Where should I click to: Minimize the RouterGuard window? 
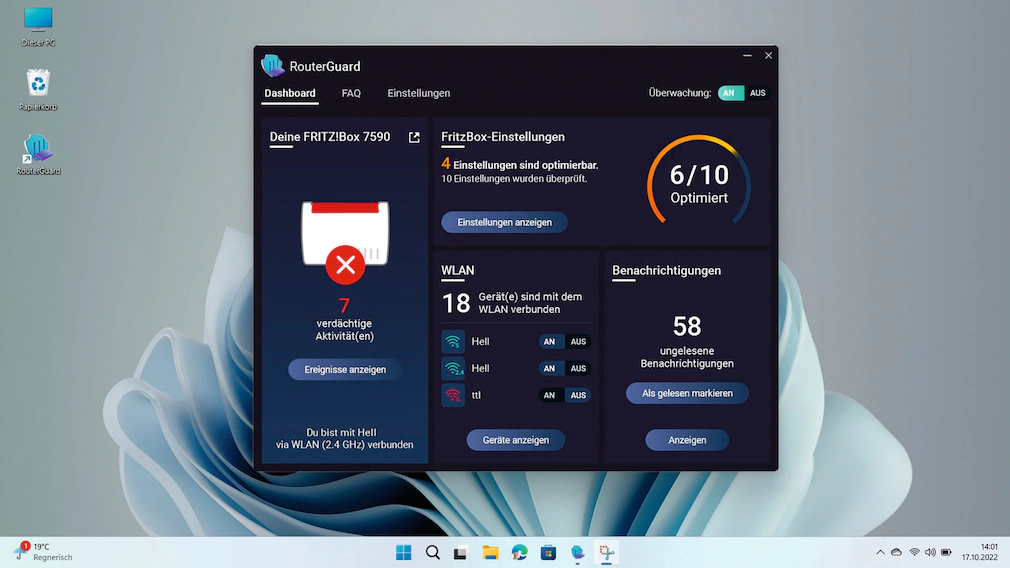click(747, 55)
